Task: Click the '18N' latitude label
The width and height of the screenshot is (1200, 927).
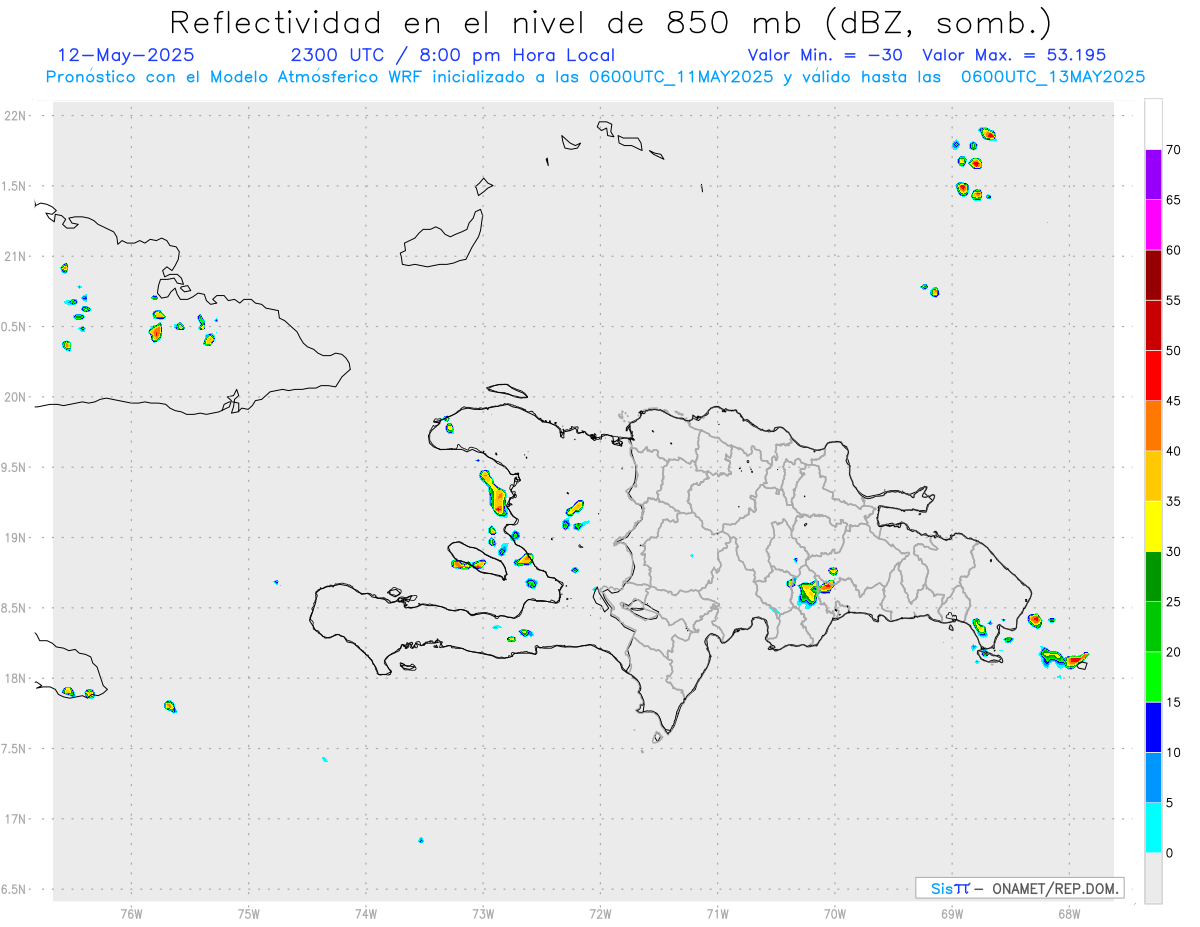Action: pyautogui.click(x=17, y=678)
